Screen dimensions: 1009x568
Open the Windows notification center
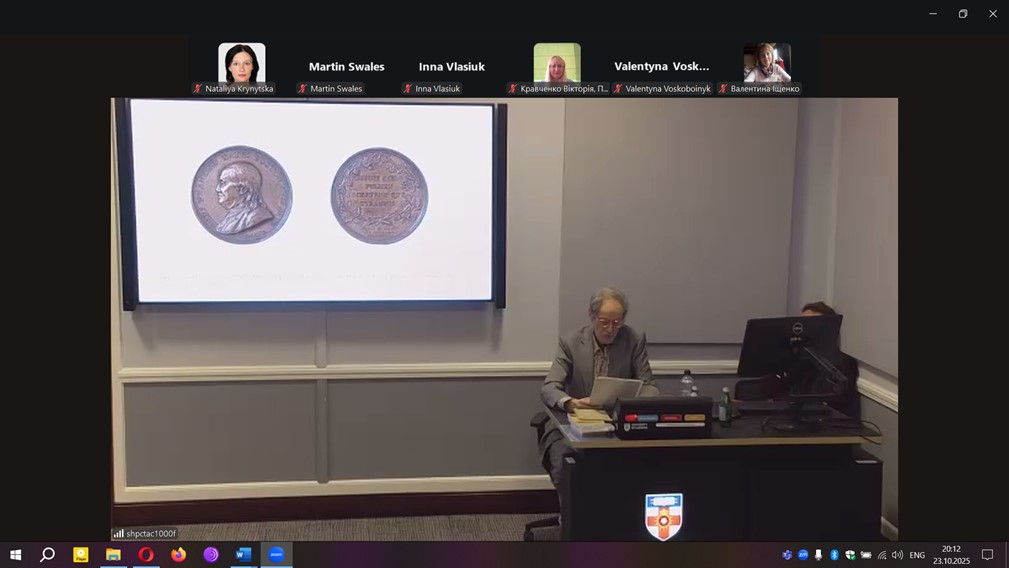pyautogui.click(x=987, y=555)
